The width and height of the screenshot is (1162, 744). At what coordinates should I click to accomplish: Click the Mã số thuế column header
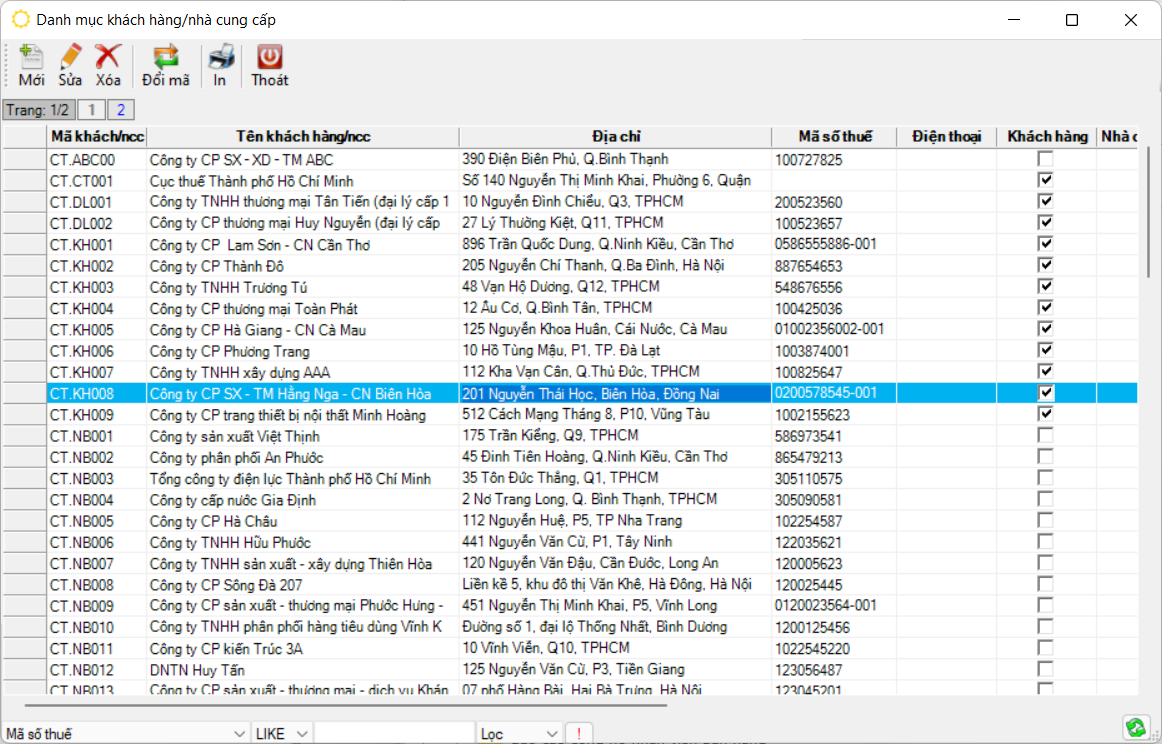click(x=834, y=137)
